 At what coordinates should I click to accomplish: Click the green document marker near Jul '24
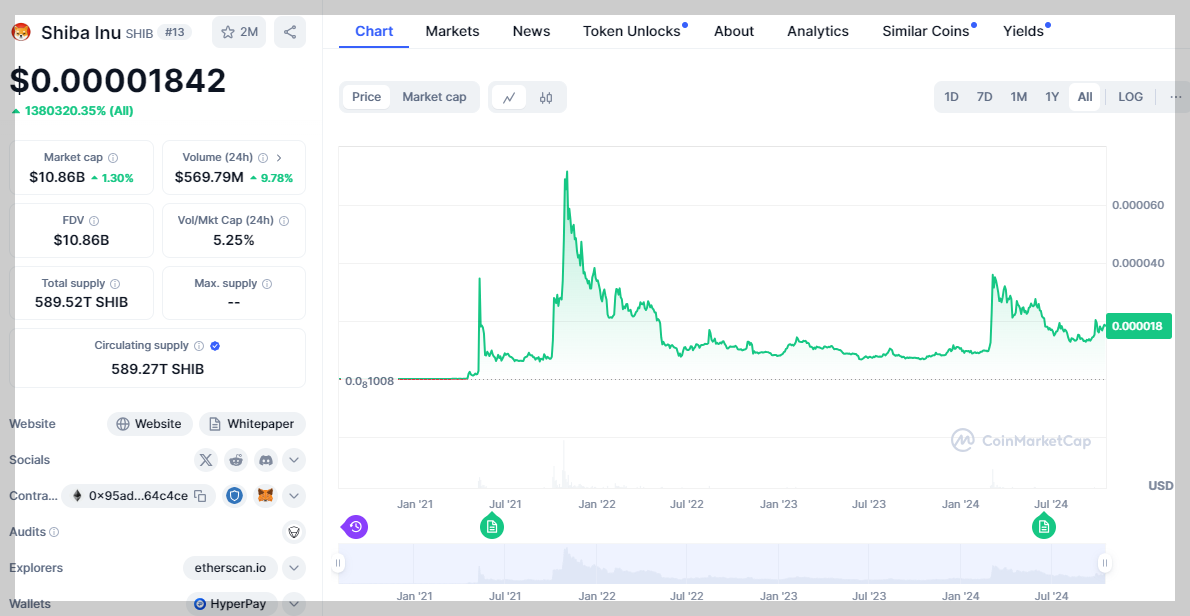point(1044,526)
